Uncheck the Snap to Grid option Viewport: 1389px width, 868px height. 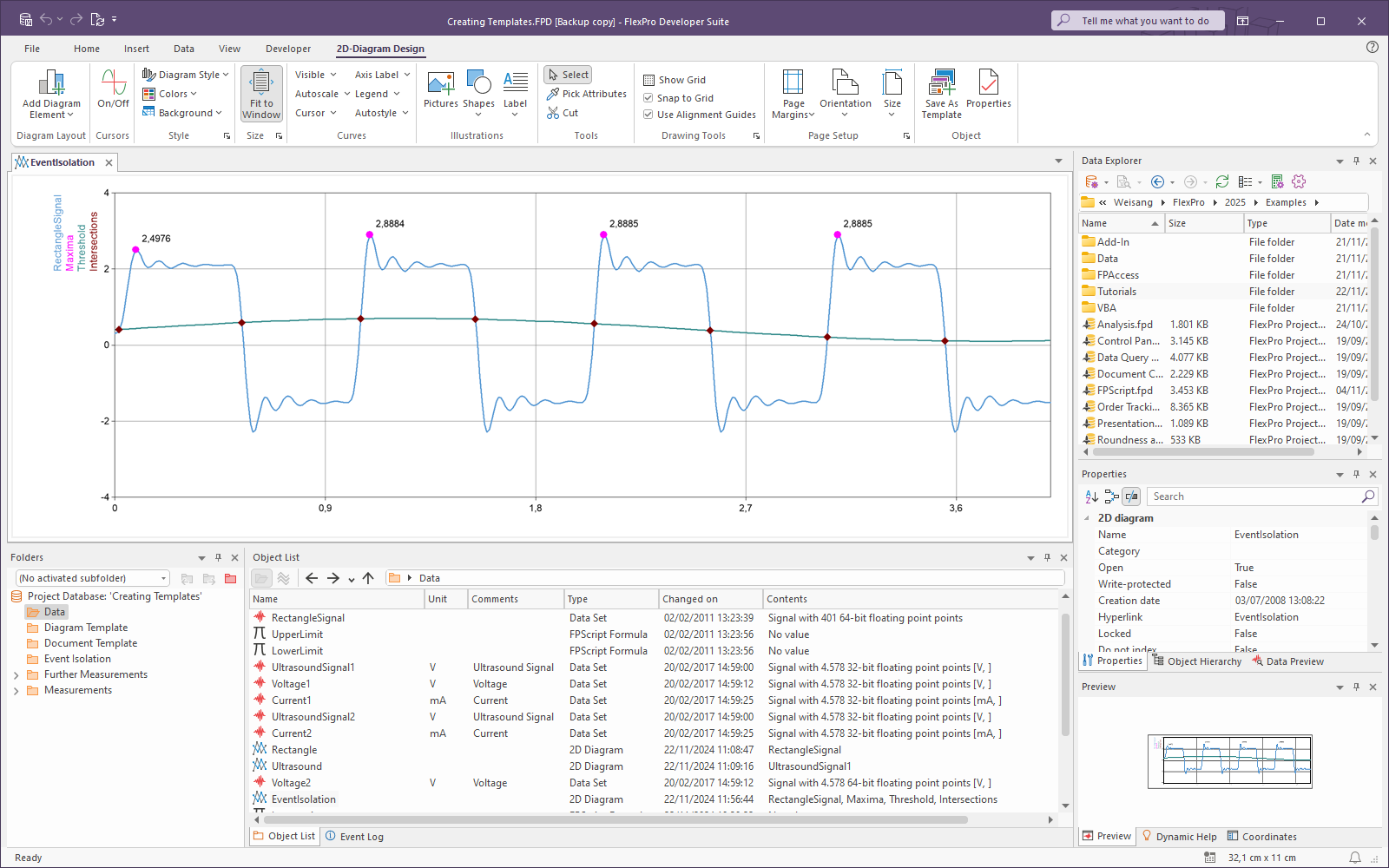648,98
